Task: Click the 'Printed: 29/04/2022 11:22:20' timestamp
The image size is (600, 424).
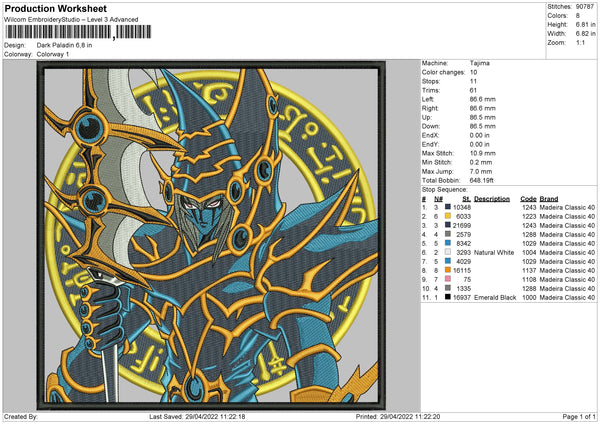Action: (x=398, y=417)
